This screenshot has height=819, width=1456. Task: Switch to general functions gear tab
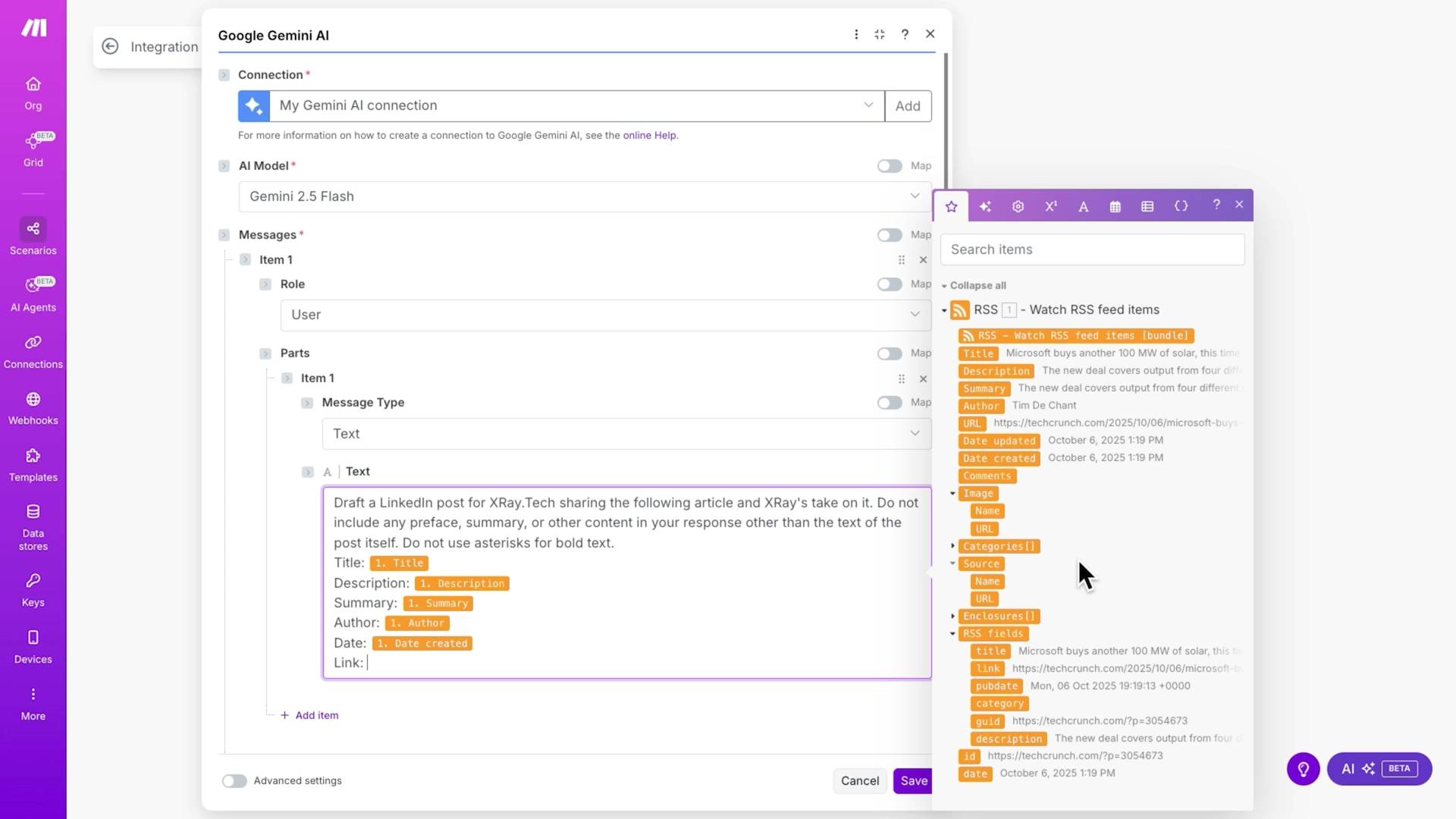[x=1018, y=206]
